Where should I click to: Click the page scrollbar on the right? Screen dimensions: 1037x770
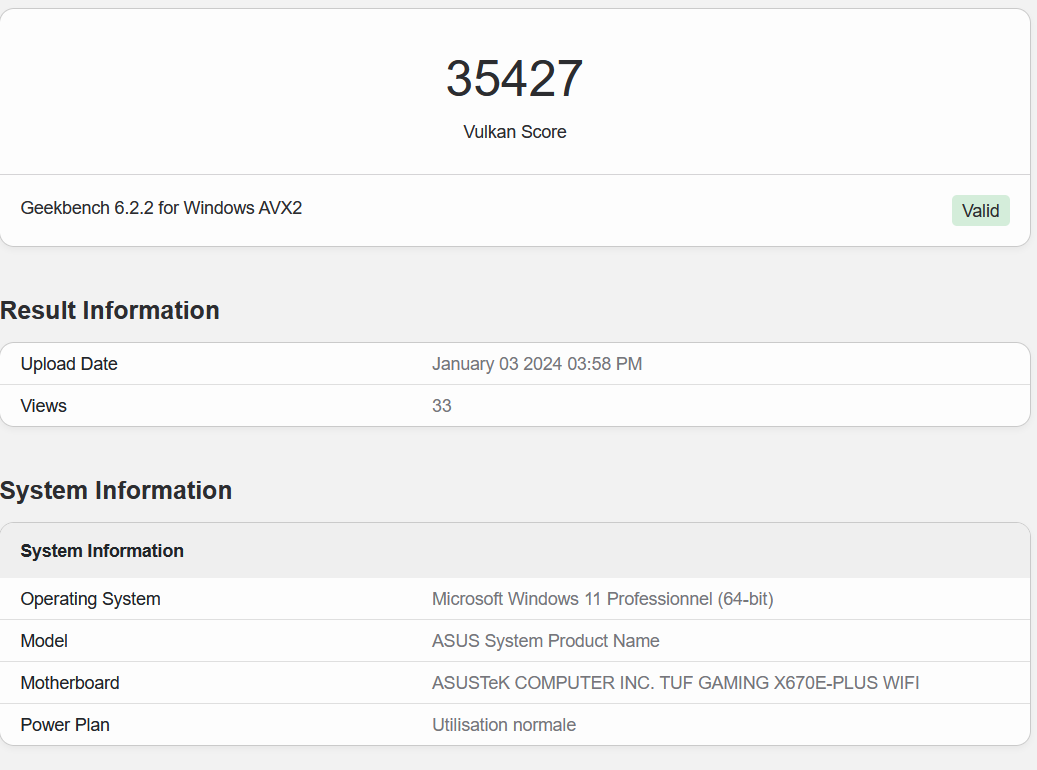(x=1033, y=385)
